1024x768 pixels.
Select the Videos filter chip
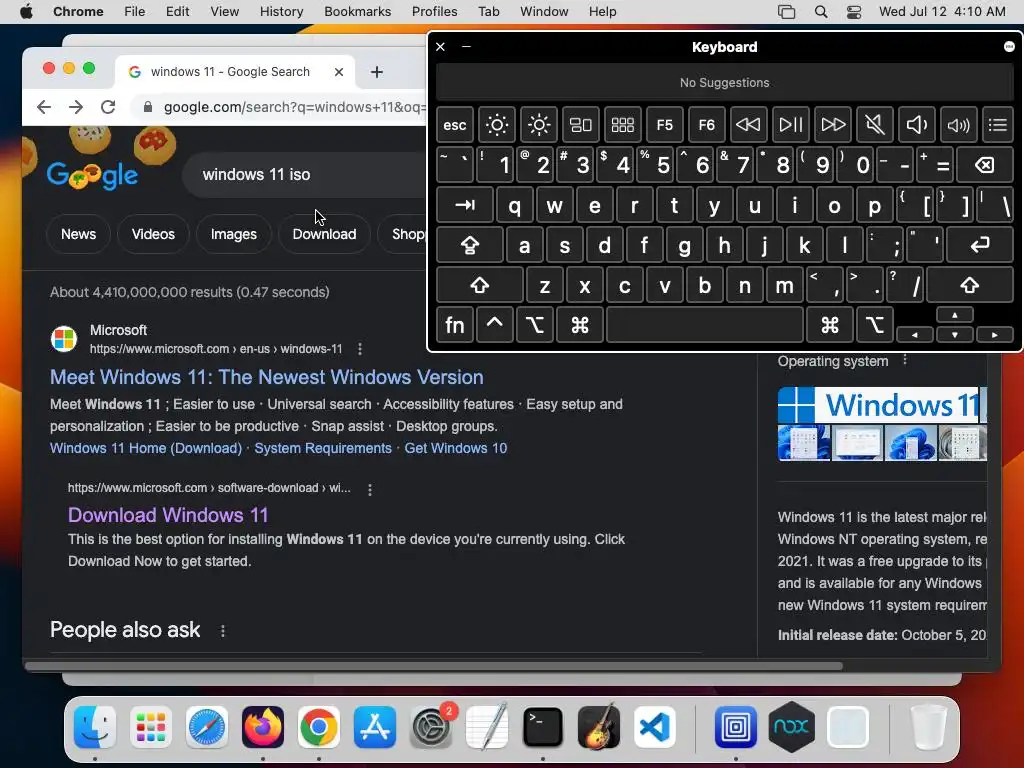(153, 234)
